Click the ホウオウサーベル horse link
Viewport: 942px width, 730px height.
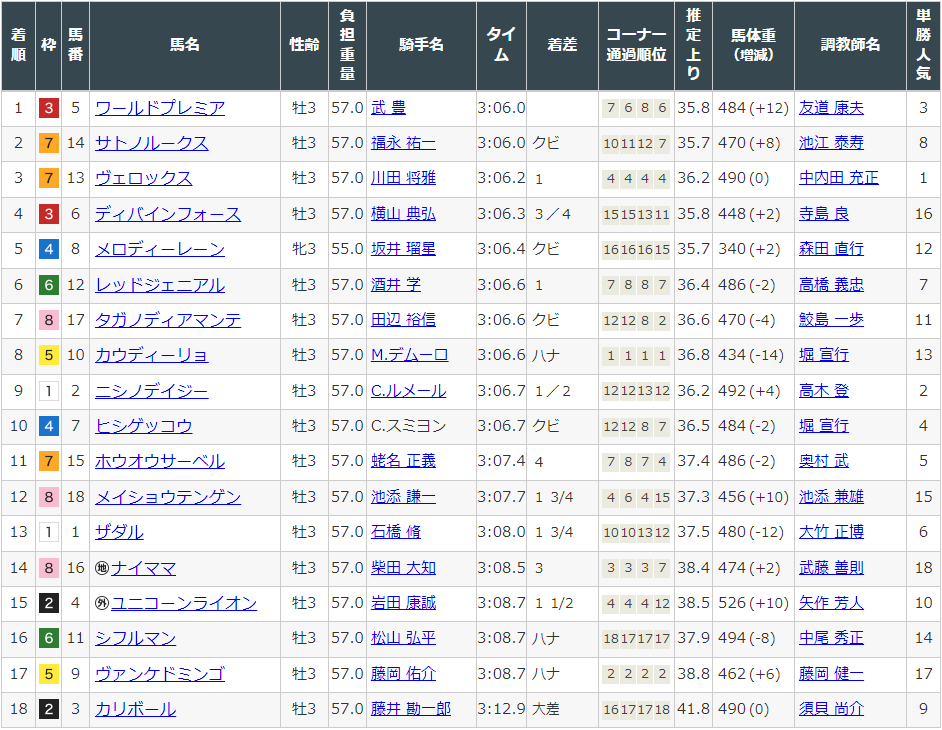pos(160,461)
